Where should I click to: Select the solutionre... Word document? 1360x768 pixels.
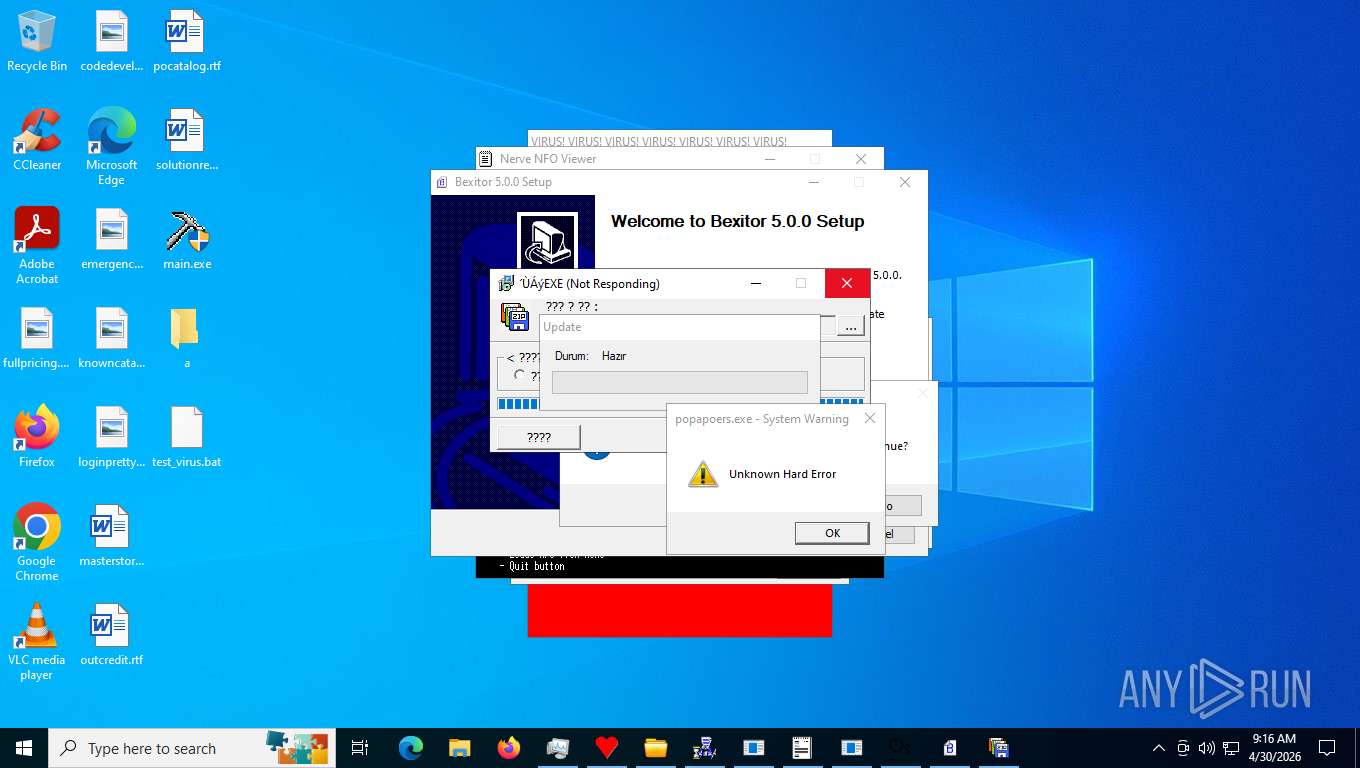coord(187,140)
